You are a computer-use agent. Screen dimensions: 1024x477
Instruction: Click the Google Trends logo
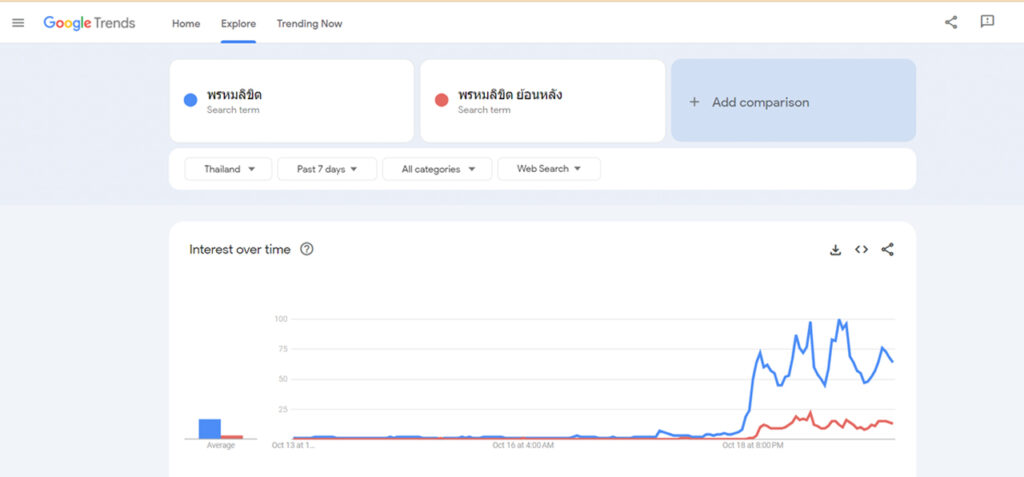tap(89, 23)
